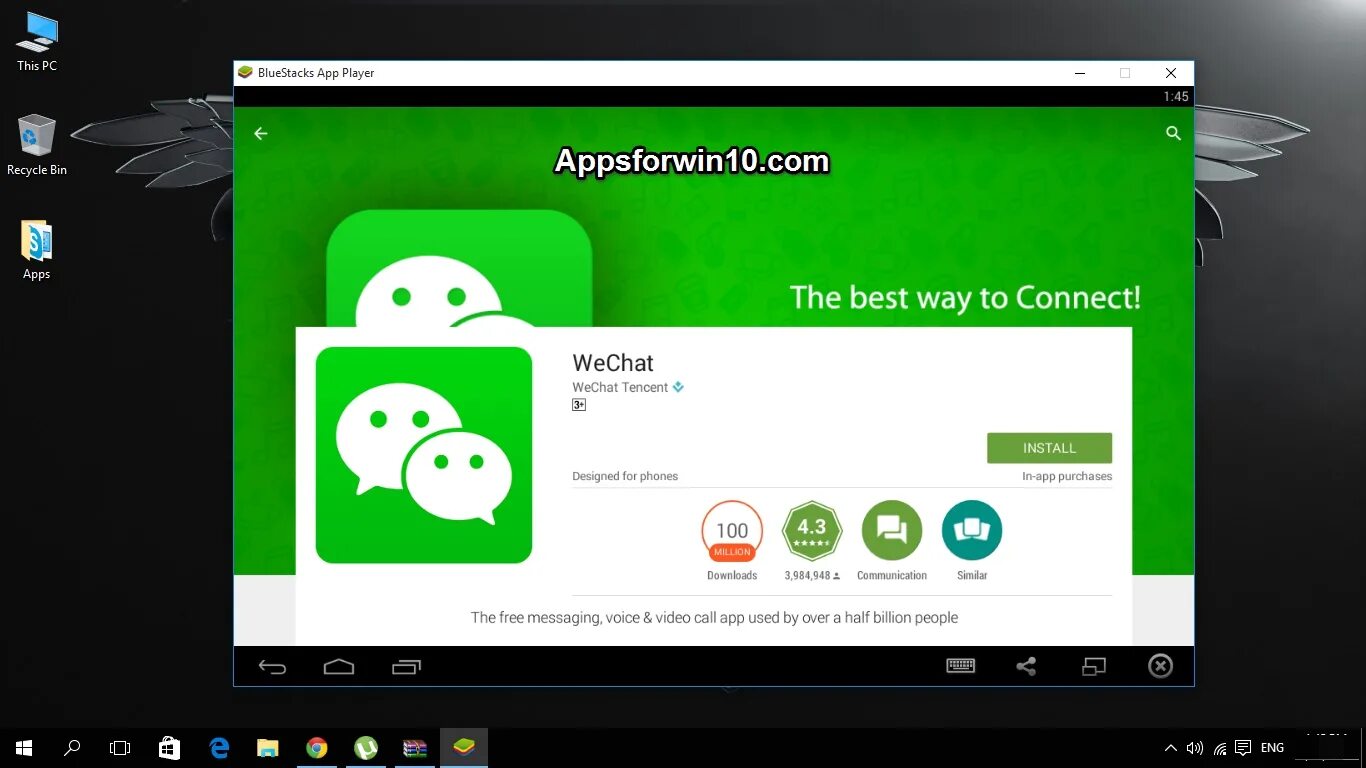Open This PC desktop icon
Image resolution: width=1366 pixels, height=768 pixels.
coord(37,43)
